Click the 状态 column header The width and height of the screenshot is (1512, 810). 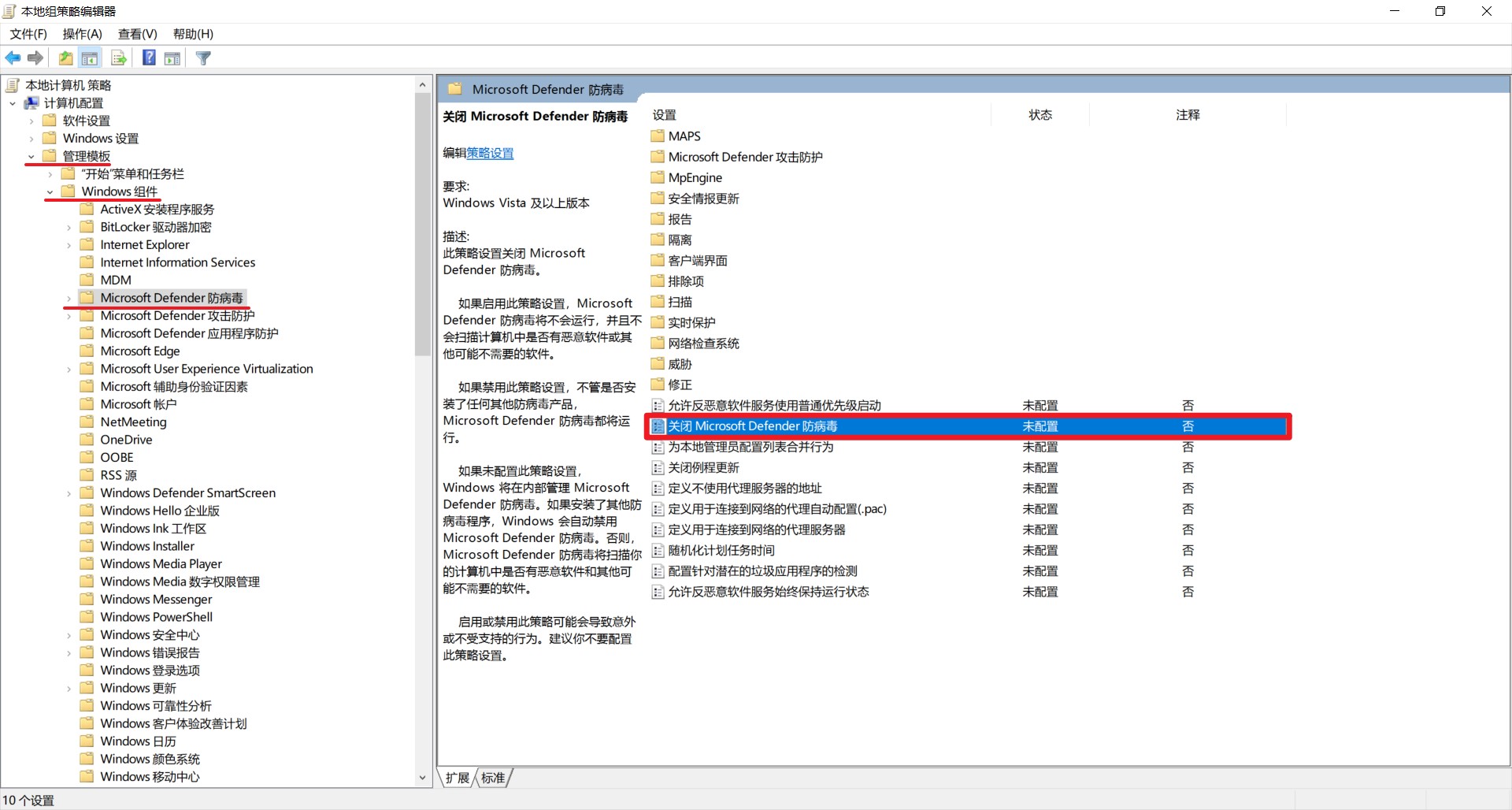click(x=1040, y=115)
